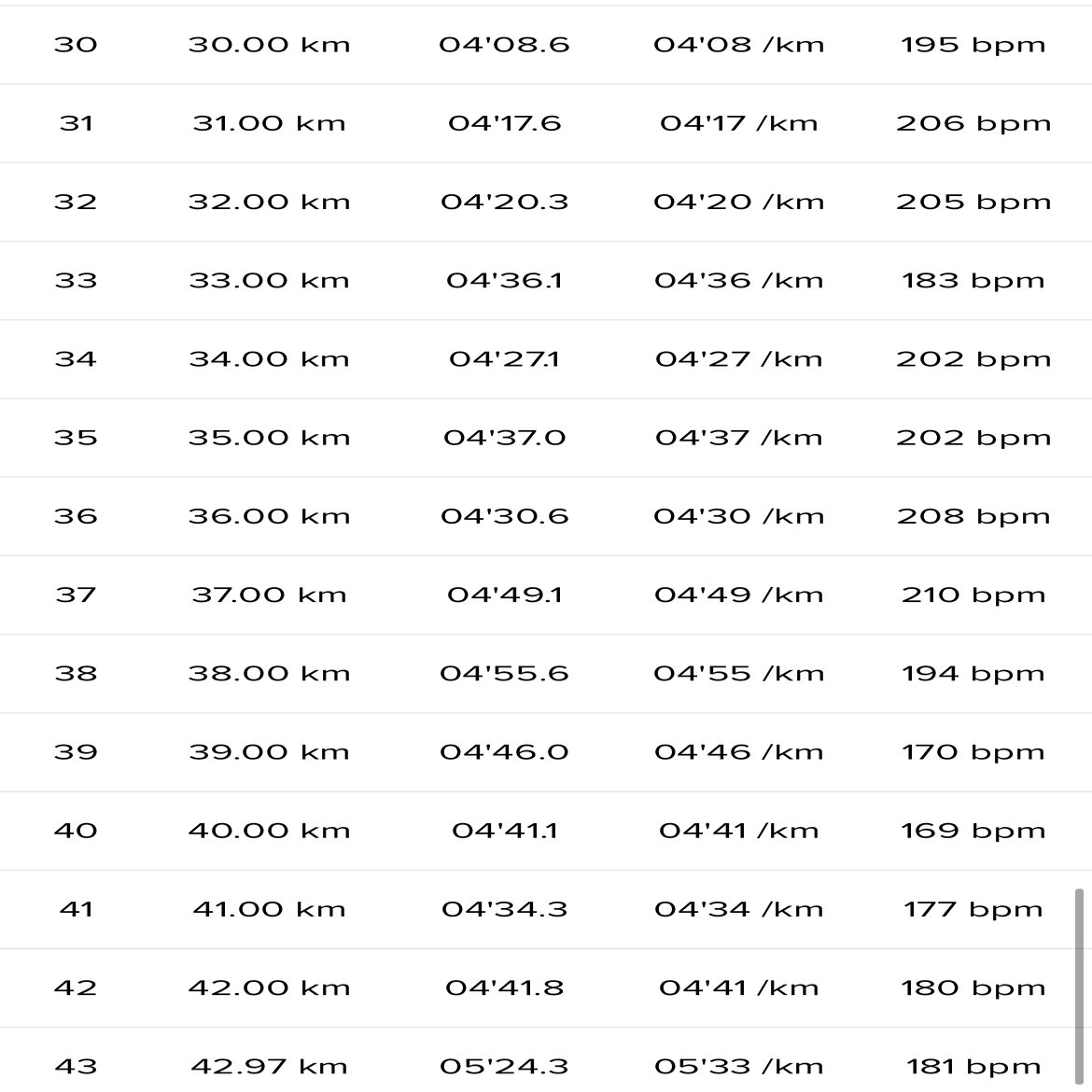Click pace 04'37 /km in lap 35
The image size is (1092, 1092).
click(x=738, y=438)
